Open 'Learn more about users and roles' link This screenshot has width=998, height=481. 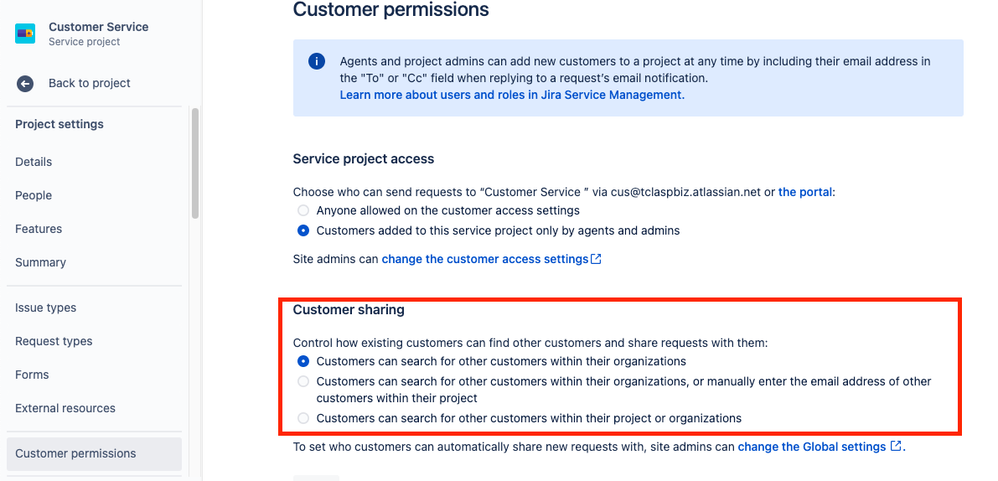[512, 95]
